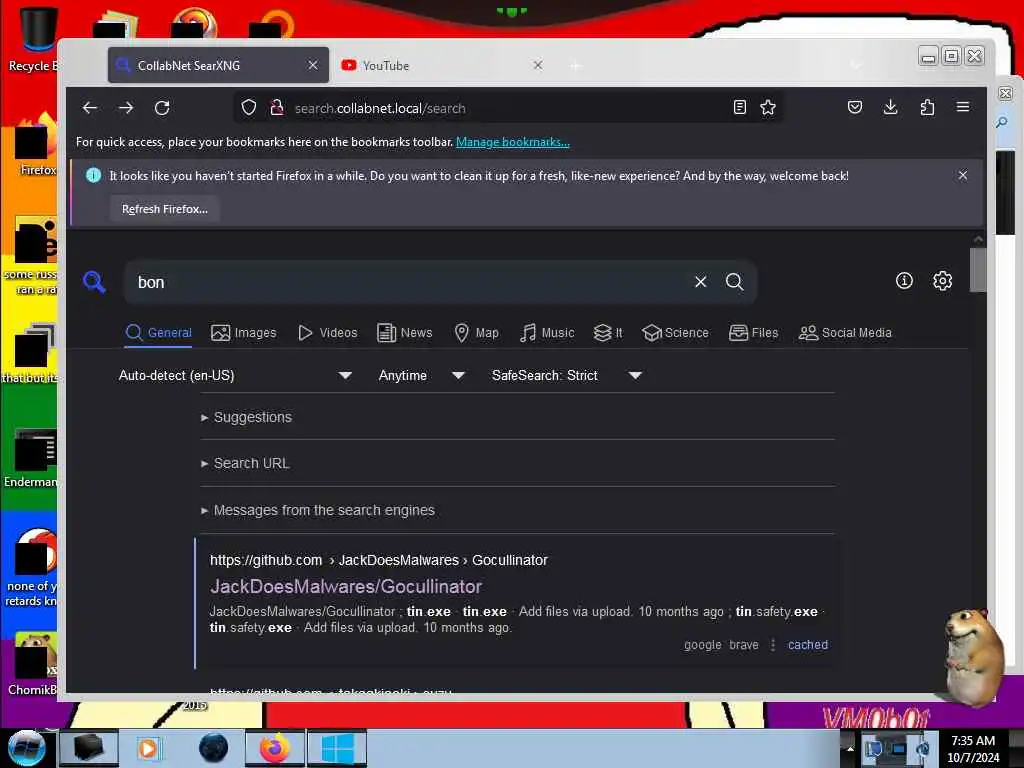Clear the search query with the X icon

coord(701,281)
